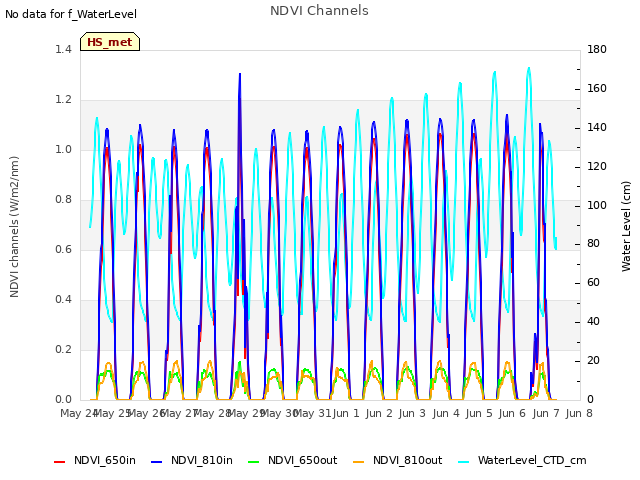The height and width of the screenshot is (480, 640).
Task: Click the Jun 8 date label
Action: (x=579, y=413)
